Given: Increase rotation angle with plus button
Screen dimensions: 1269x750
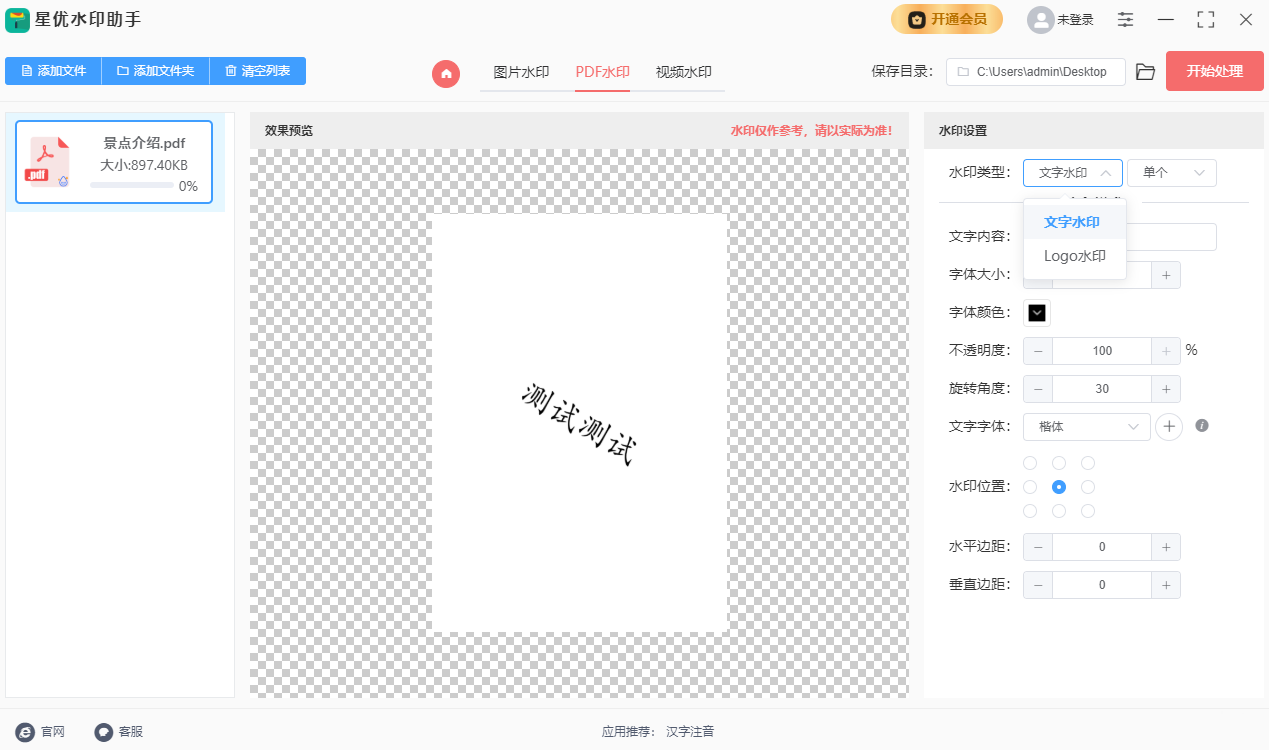Looking at the screenshot, I should click(1166, 389).
